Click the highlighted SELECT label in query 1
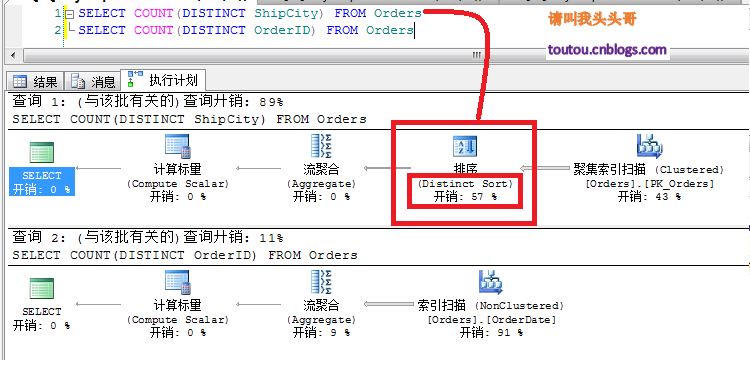Screen dimensions: 750x365 pyautogui.click(x=42, y=176)
